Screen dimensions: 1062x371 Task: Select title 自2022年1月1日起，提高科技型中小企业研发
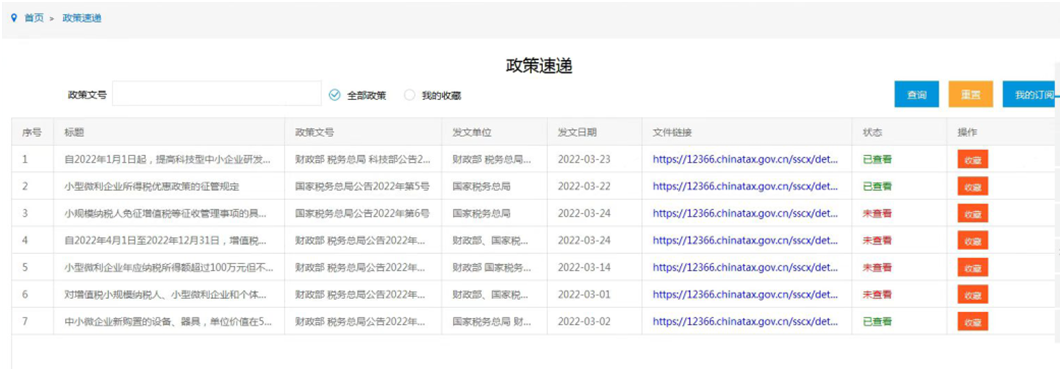pos(168,159)
